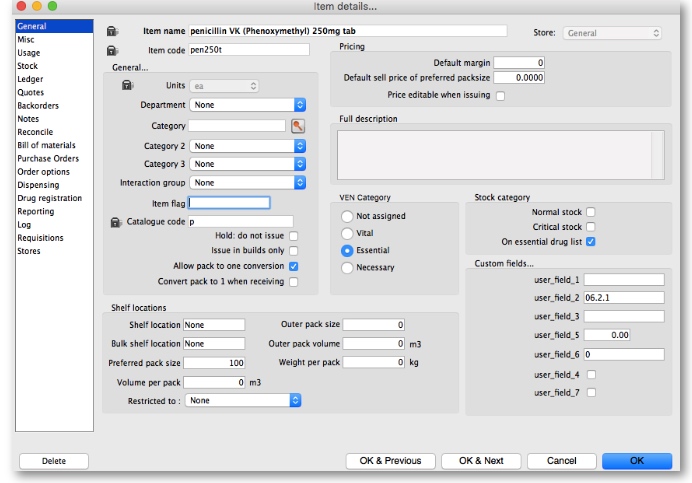Click the lock icon beside Catalogue code
The width and height of the screenshot is (692, 483).
click(x=116, y=221)
